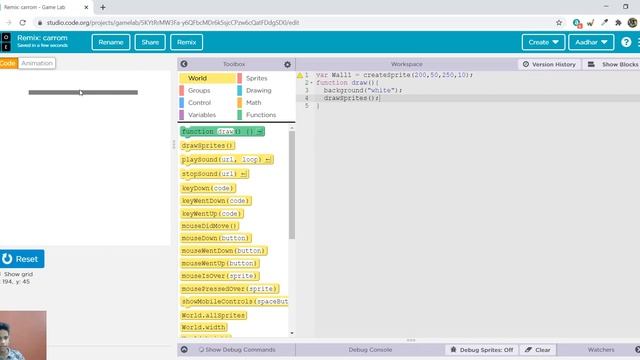Open the Code.org logo home

click(x=6, y=42)
